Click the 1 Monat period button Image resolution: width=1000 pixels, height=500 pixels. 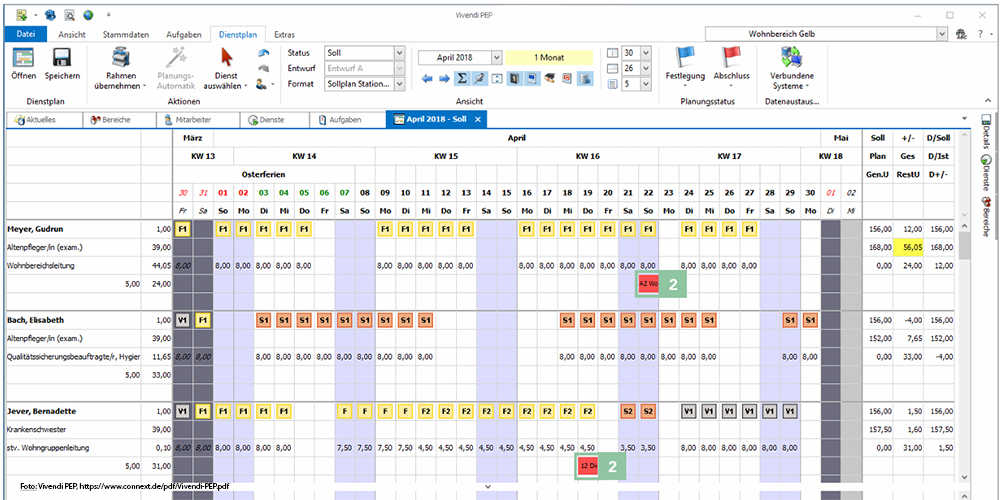click(550, 57)
